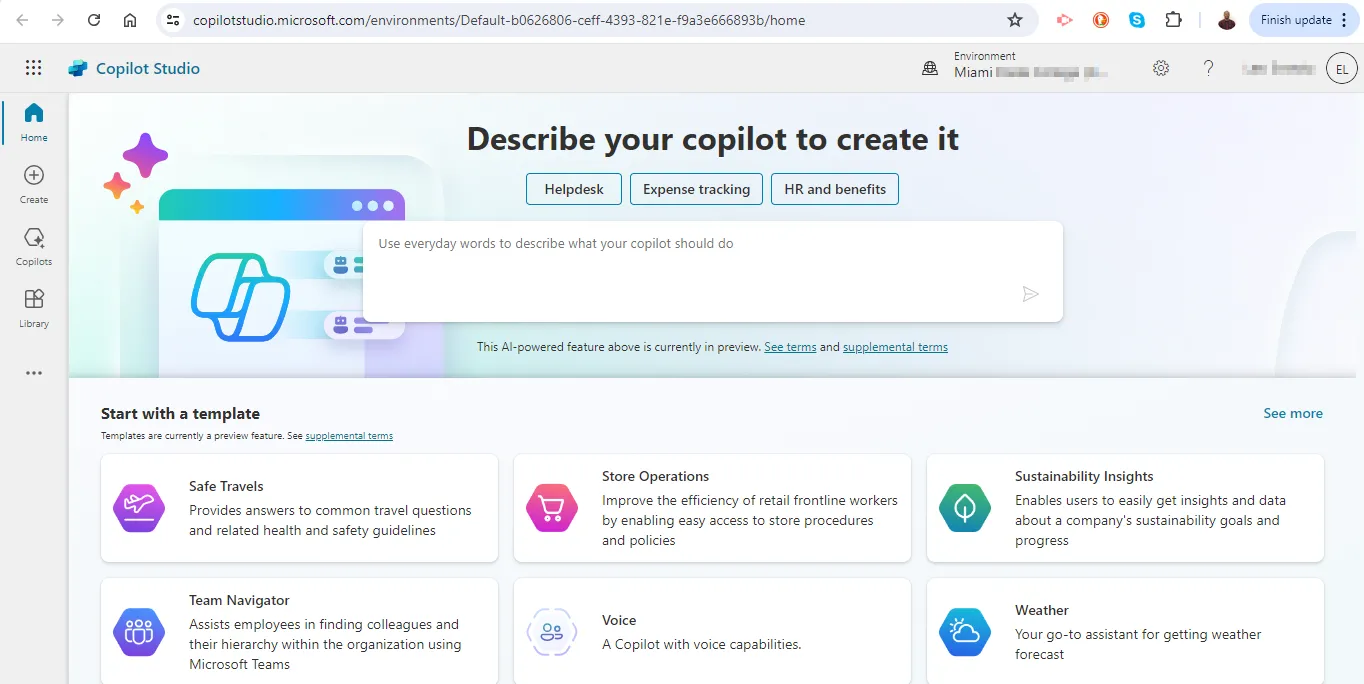Screen dimensions: 1364x684
Task: Click the Skype extension icon
Action: pos(1137,20)
